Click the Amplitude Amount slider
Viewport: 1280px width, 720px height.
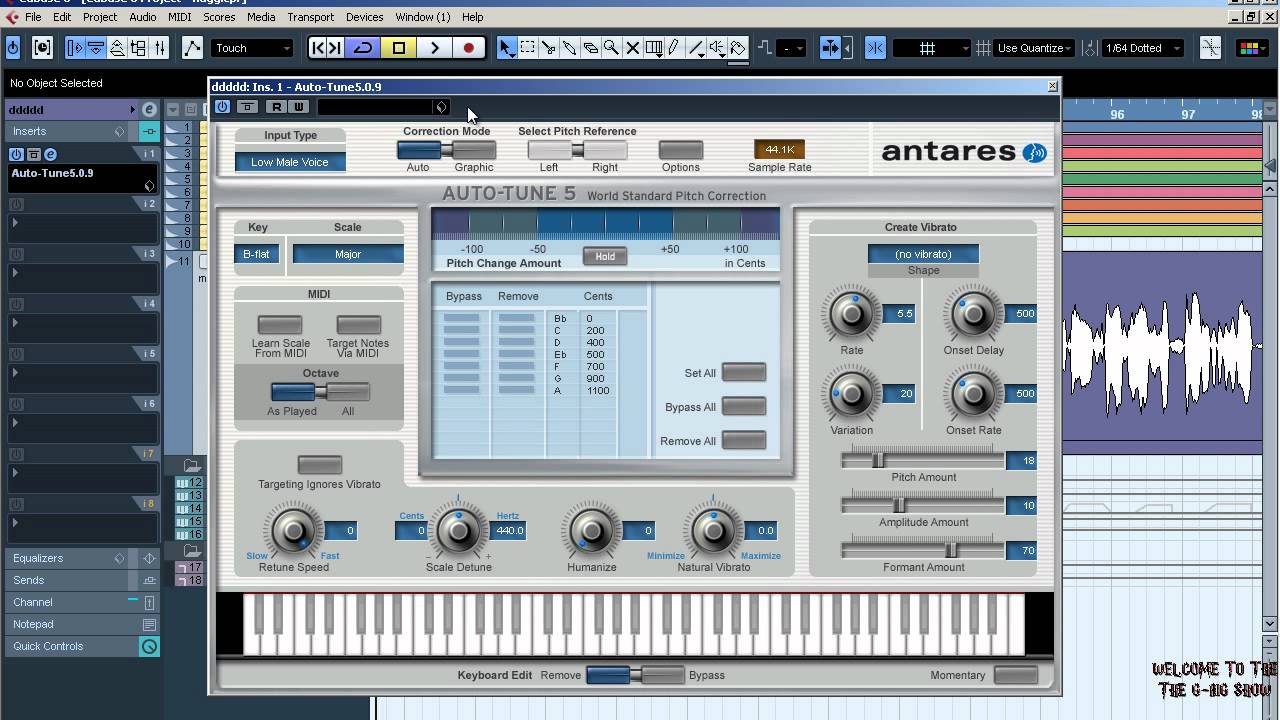(922, 505)
